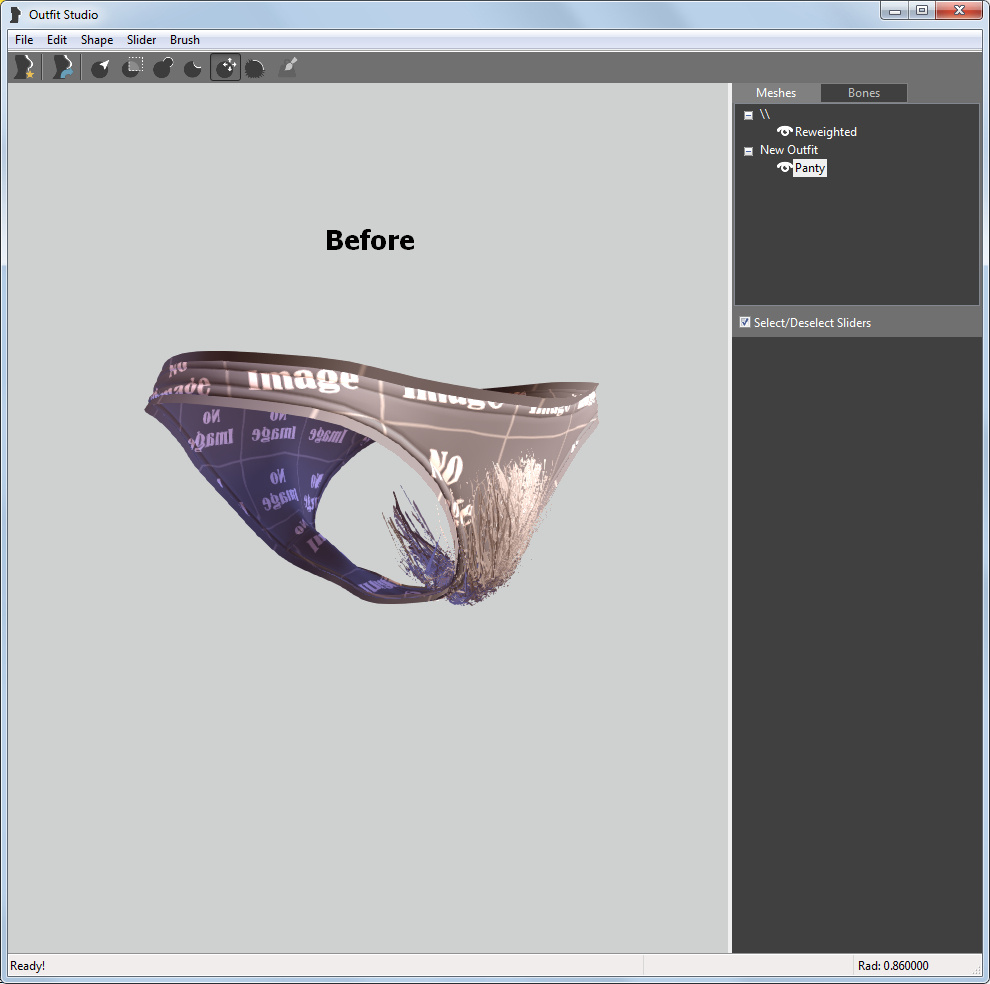990x984 pixels.
Task: Open the Slider menu
Action: (141, 40)
